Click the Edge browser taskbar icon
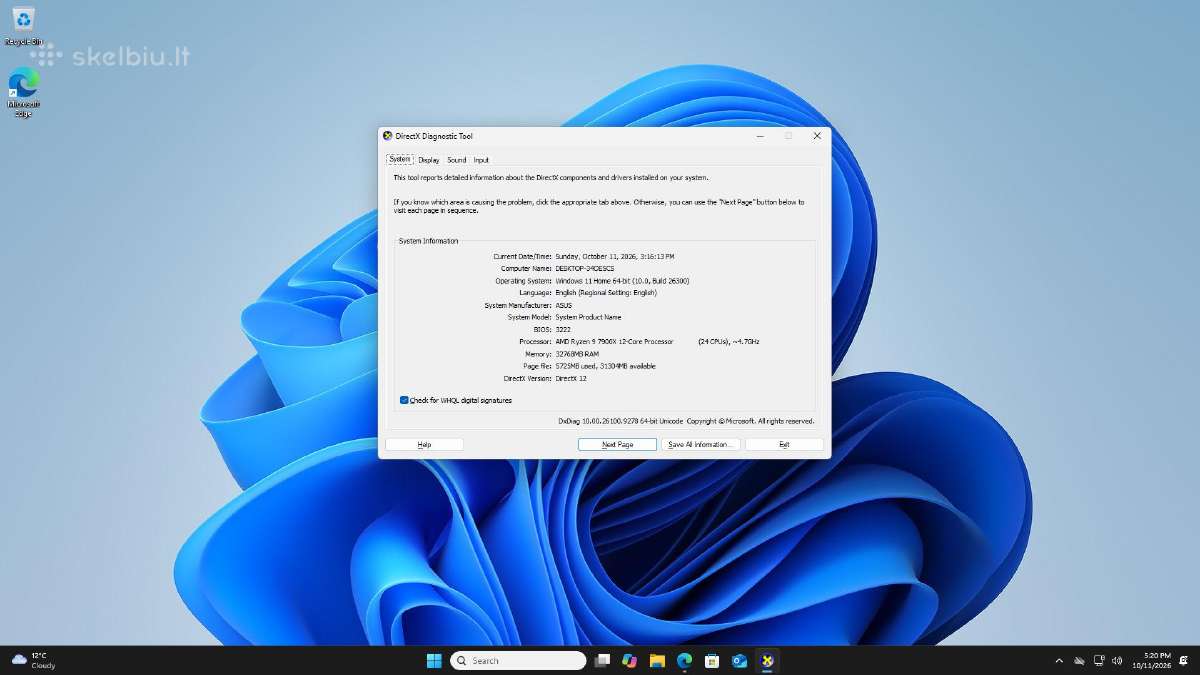 [x=685, y=660]
